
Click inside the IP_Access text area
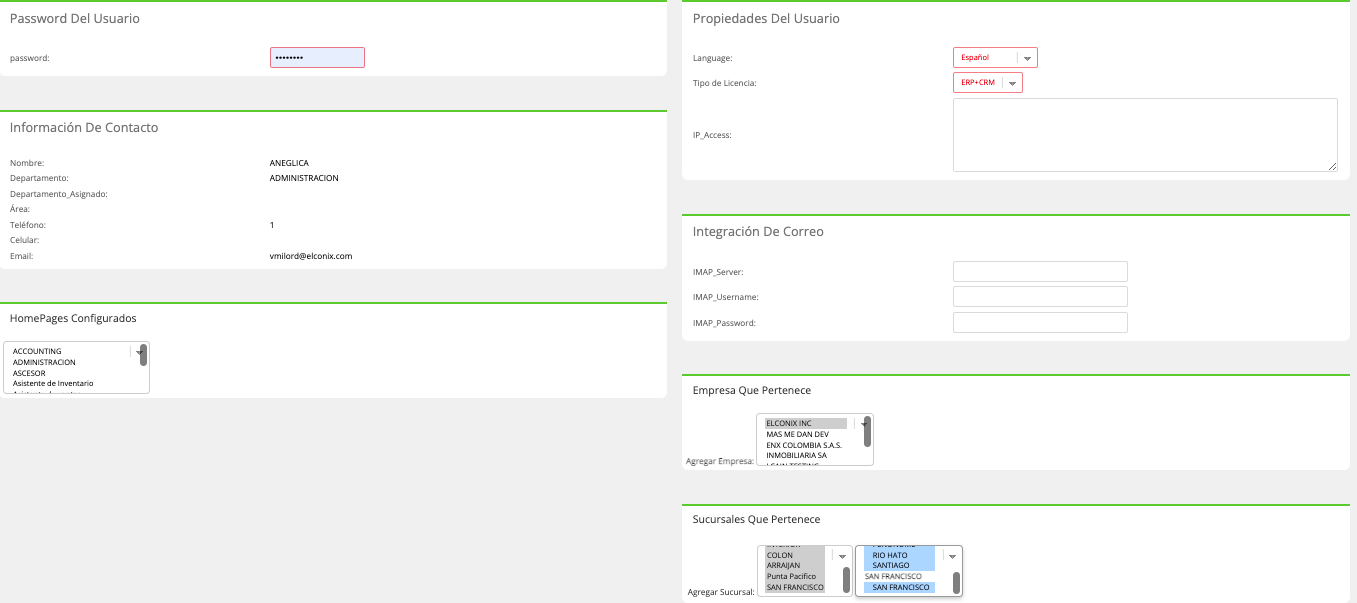[x=1145, y=135]
